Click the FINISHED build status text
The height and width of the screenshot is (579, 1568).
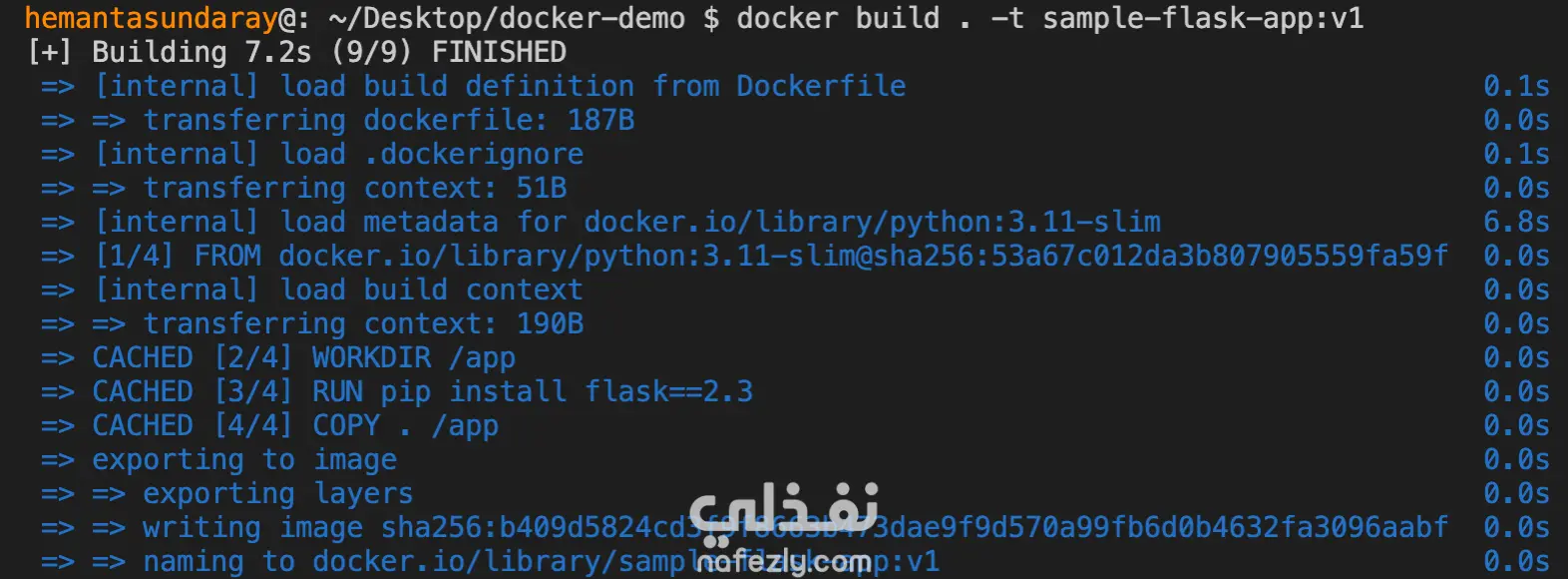499,52
